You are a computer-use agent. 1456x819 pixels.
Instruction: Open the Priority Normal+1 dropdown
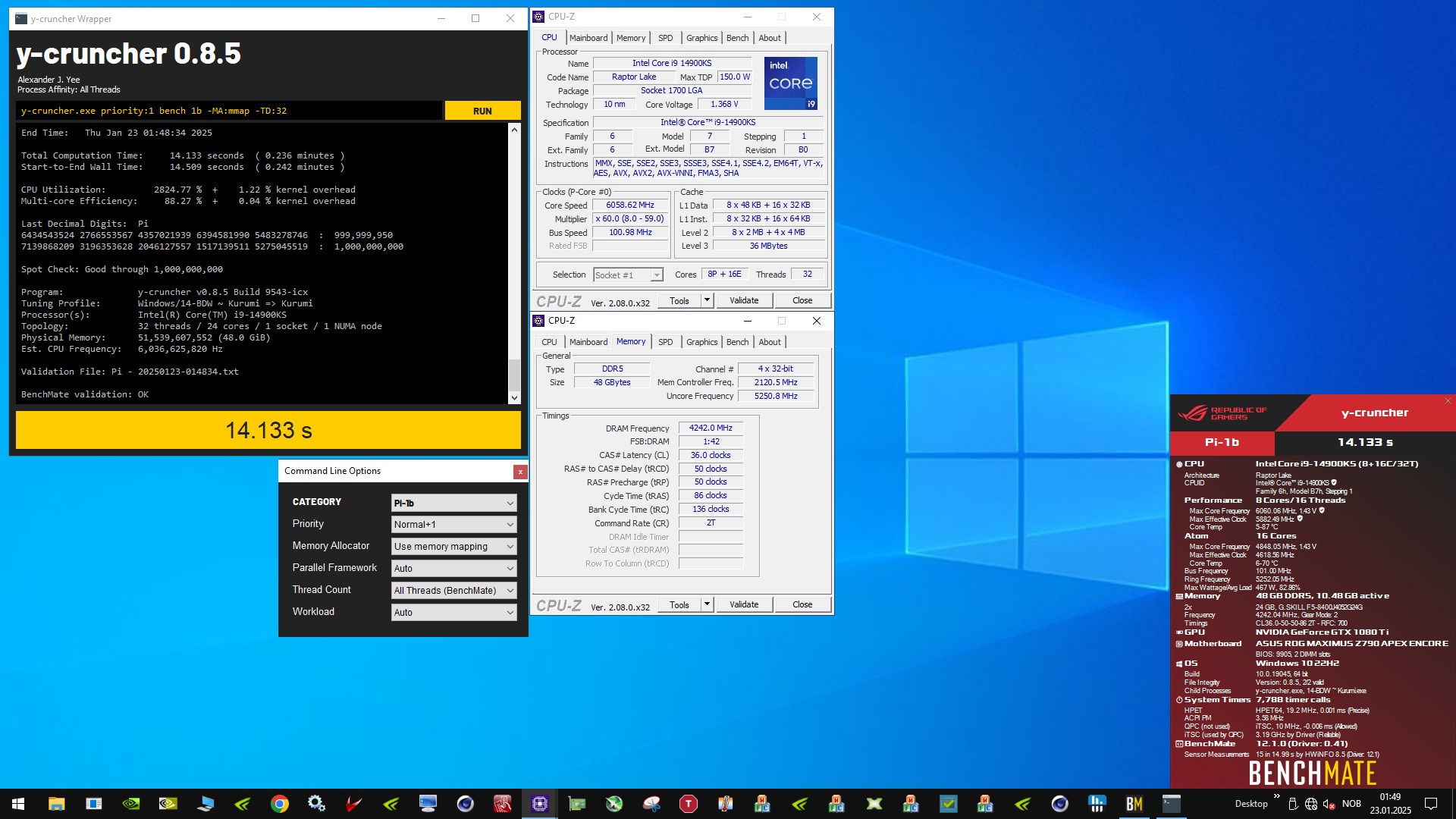coord(453,525)
